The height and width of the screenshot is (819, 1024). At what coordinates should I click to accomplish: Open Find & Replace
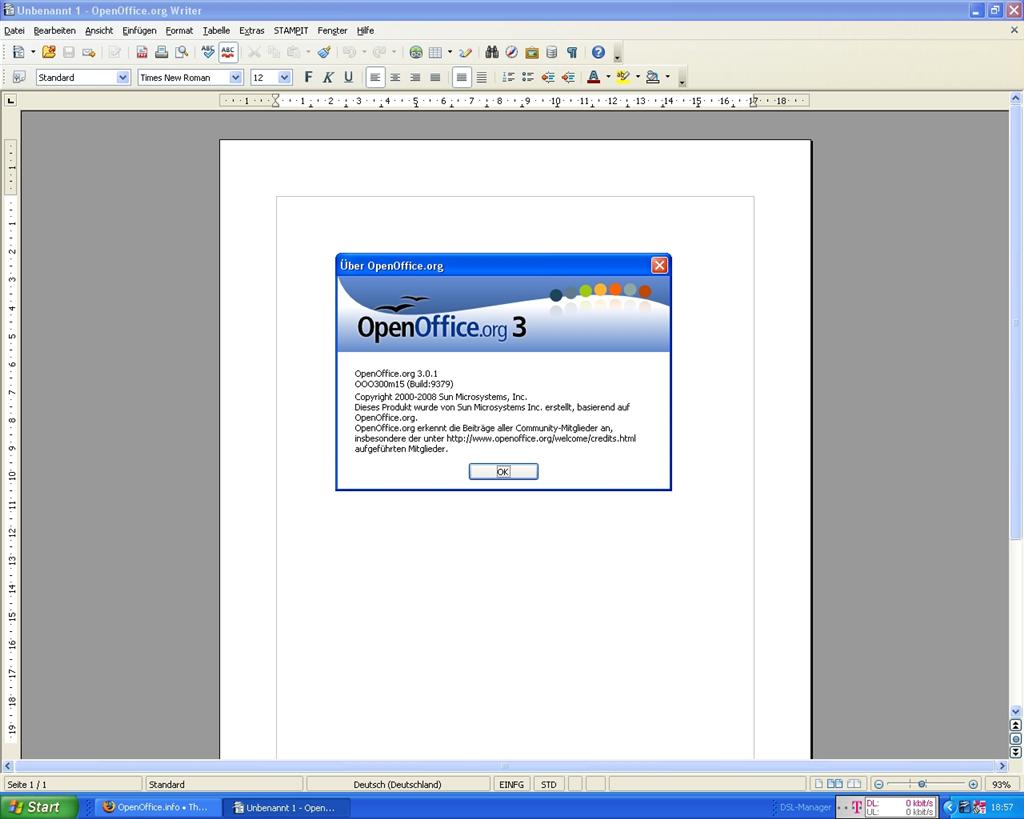[494, 52]
